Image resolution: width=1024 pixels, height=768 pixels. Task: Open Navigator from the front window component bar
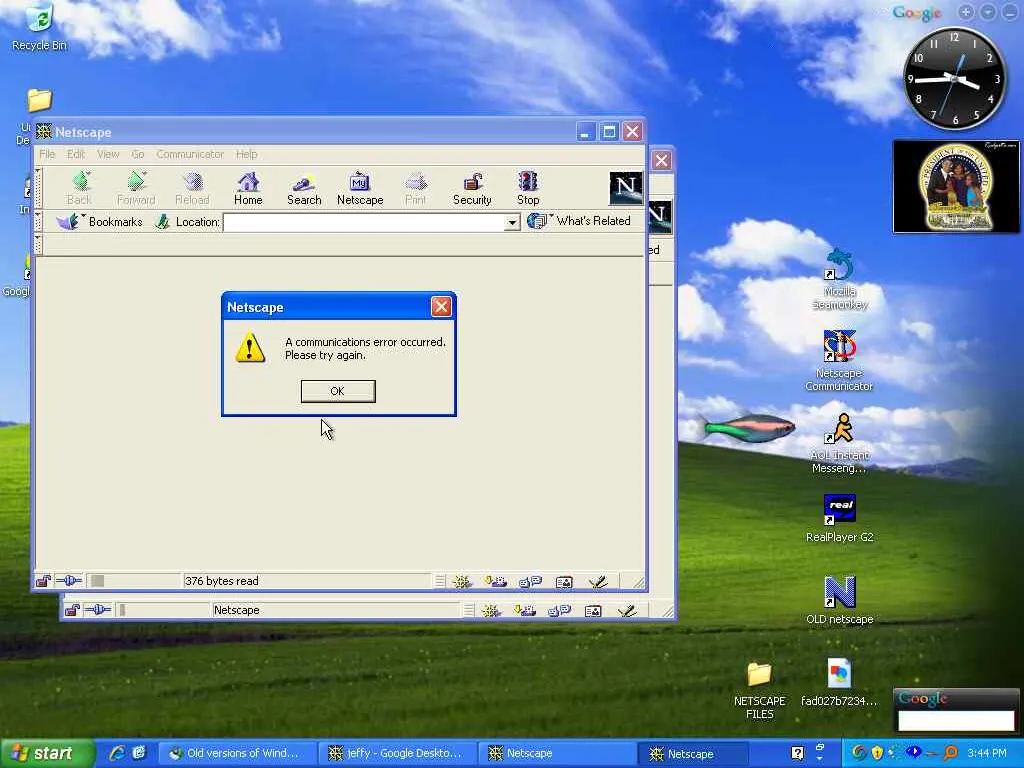pyautogui.click(x=462, y=581)
